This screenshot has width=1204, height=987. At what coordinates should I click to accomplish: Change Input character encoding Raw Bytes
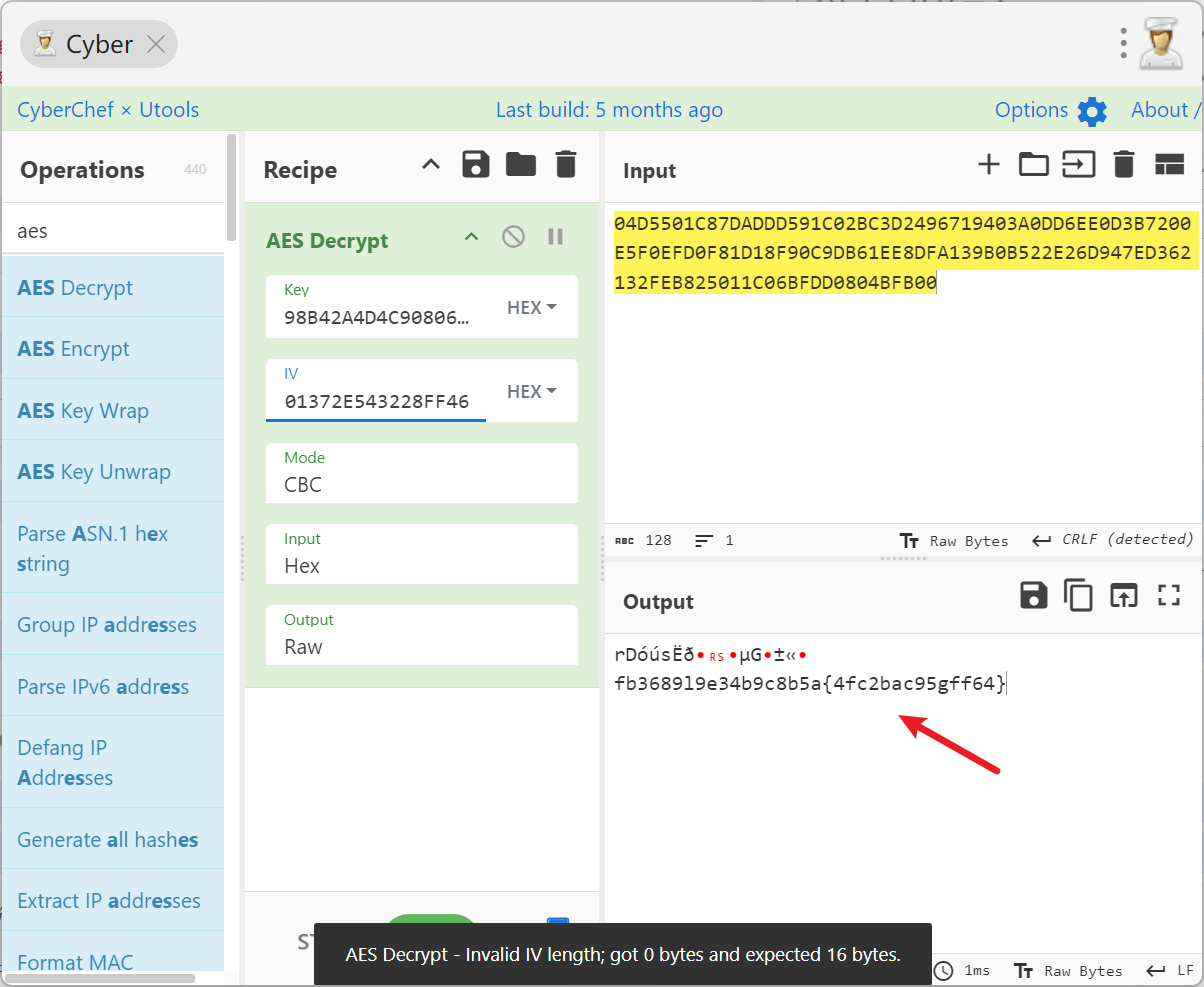(955, 541)
